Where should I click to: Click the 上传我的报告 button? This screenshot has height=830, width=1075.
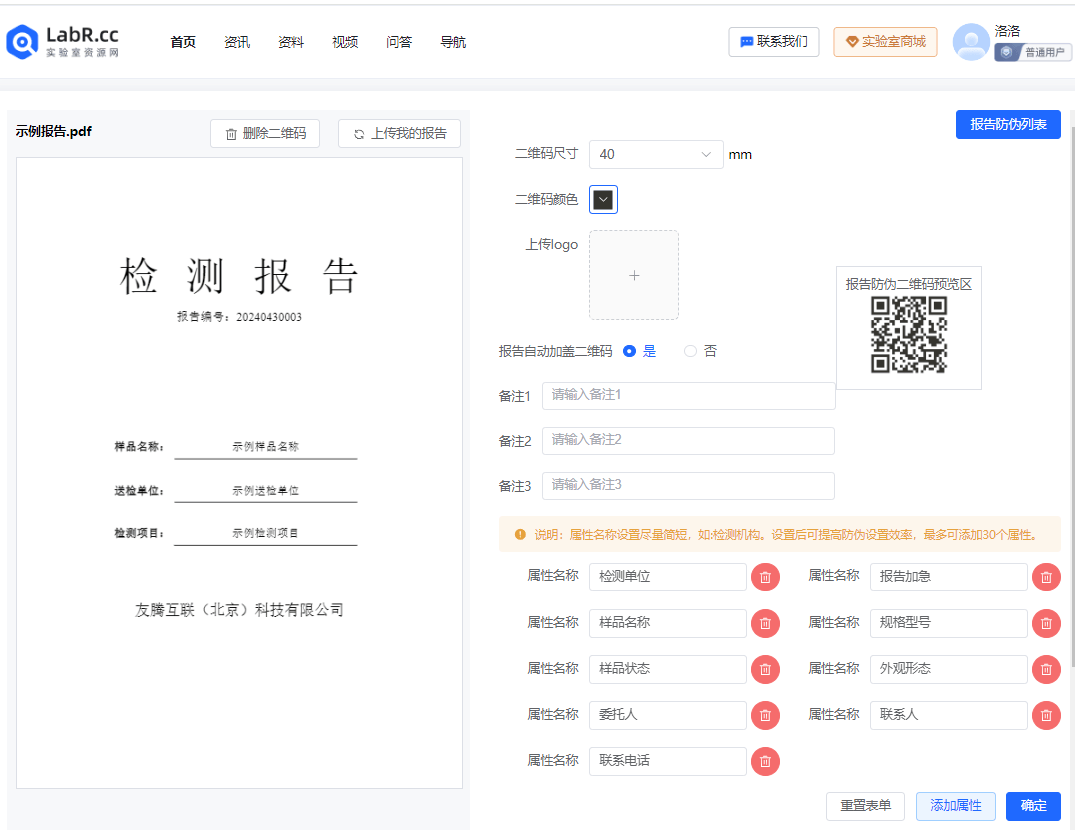(399, 133)
